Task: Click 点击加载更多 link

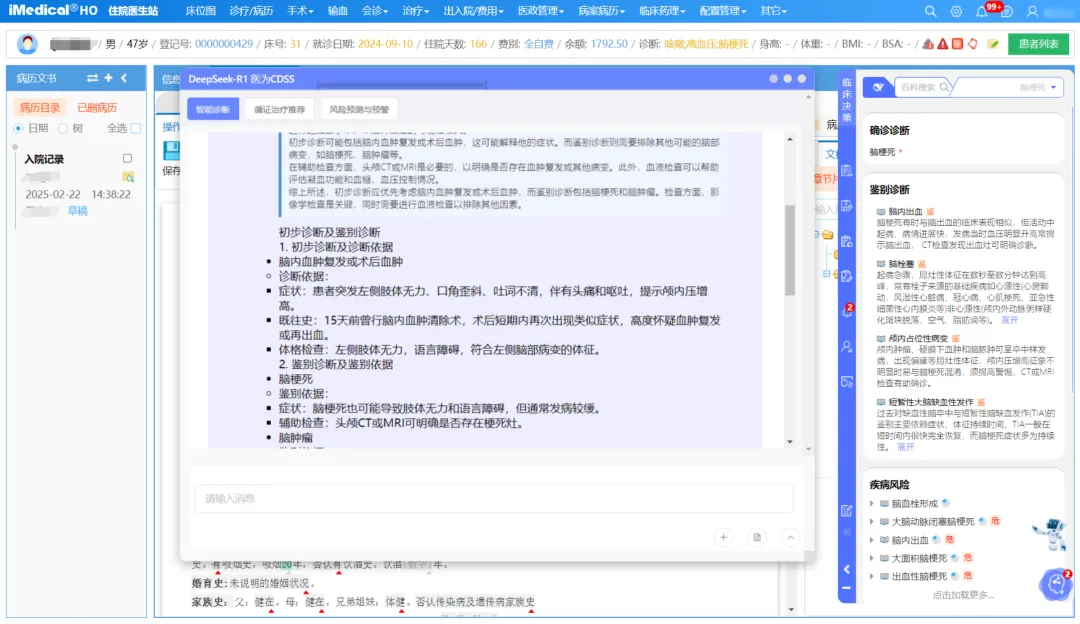Action: [x=963, y=594]
